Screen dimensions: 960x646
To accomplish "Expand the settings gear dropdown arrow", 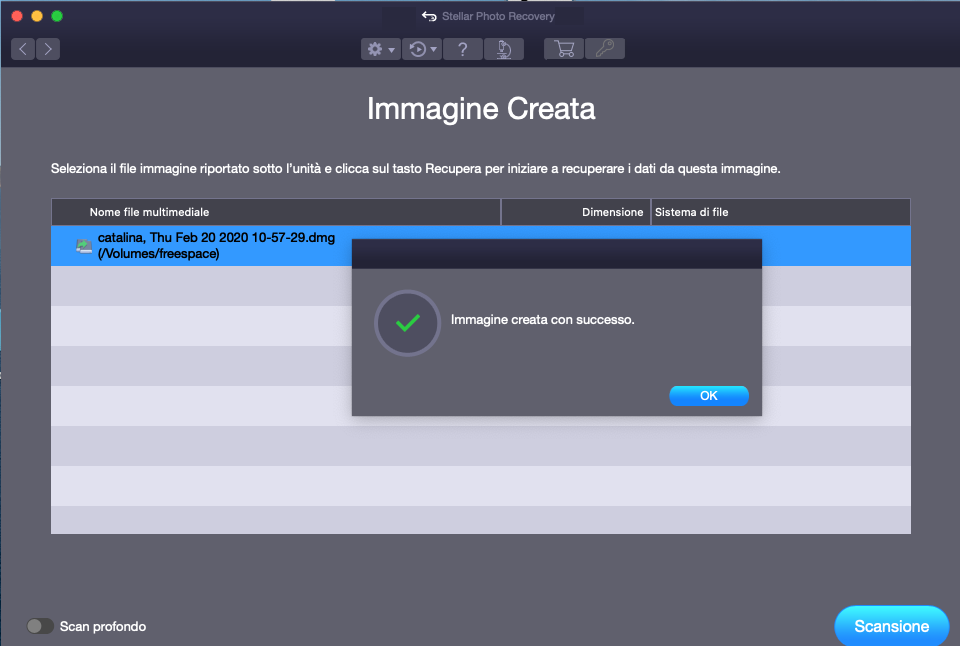I will click(392, 49).
